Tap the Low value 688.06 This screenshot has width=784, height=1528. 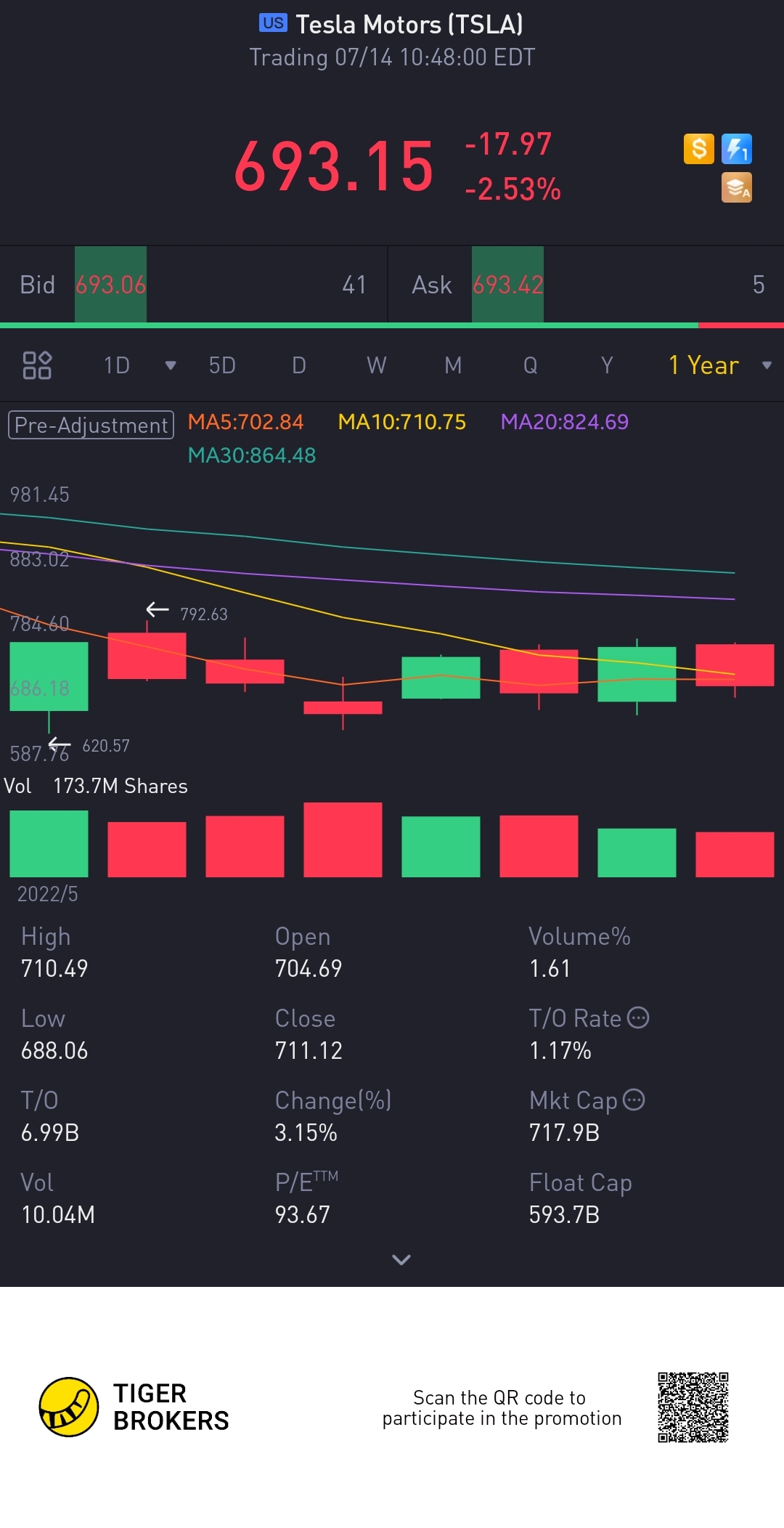tap(54, 1051)
